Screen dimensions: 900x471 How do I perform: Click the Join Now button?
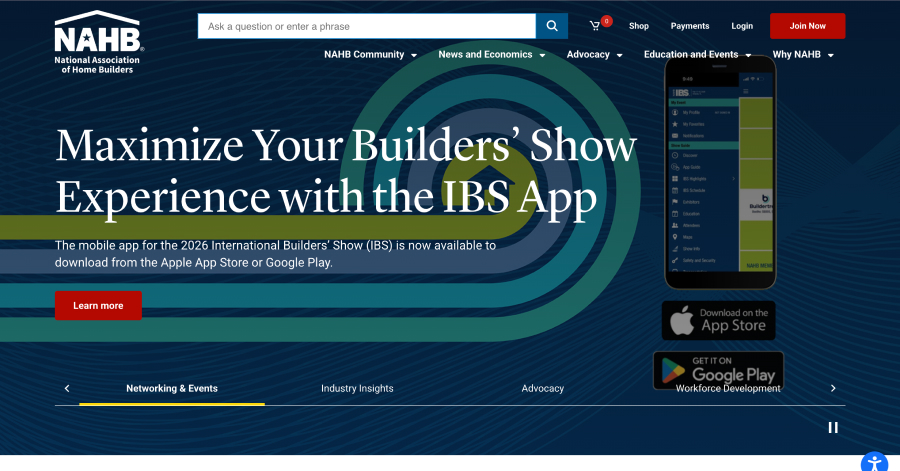807,26
